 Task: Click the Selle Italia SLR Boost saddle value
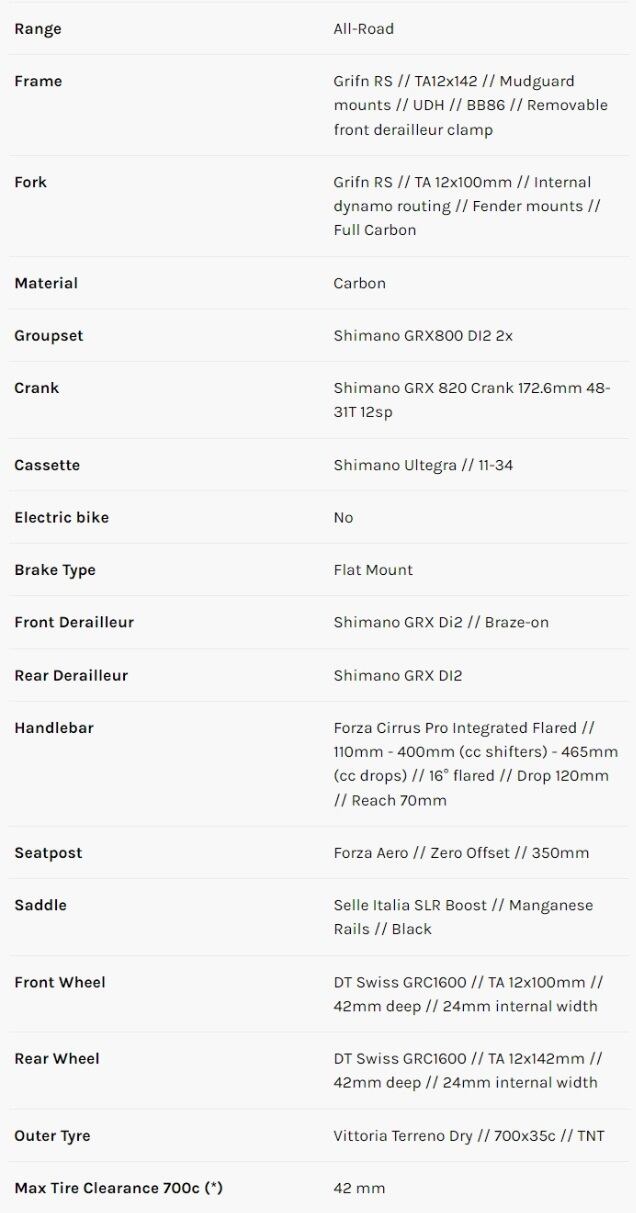(463, 917)
